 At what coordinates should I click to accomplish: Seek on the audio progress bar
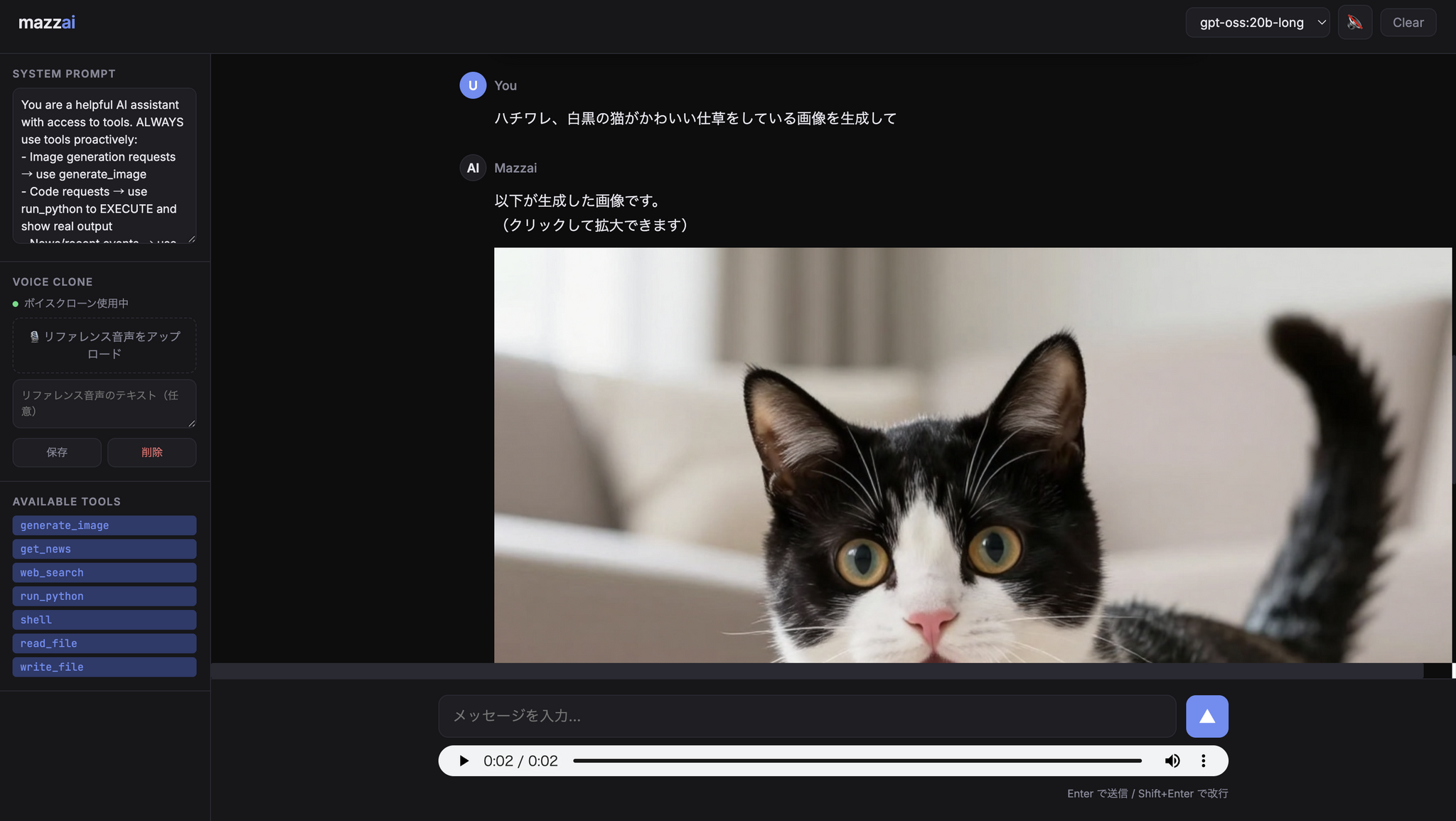pos(857,761)
